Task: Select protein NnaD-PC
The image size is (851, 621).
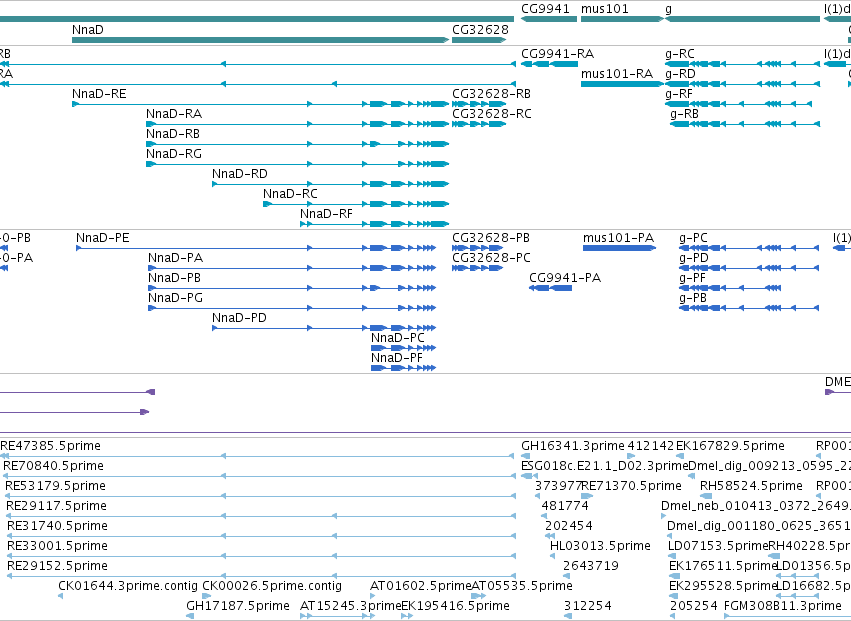Action: click(x=403, y=348)
